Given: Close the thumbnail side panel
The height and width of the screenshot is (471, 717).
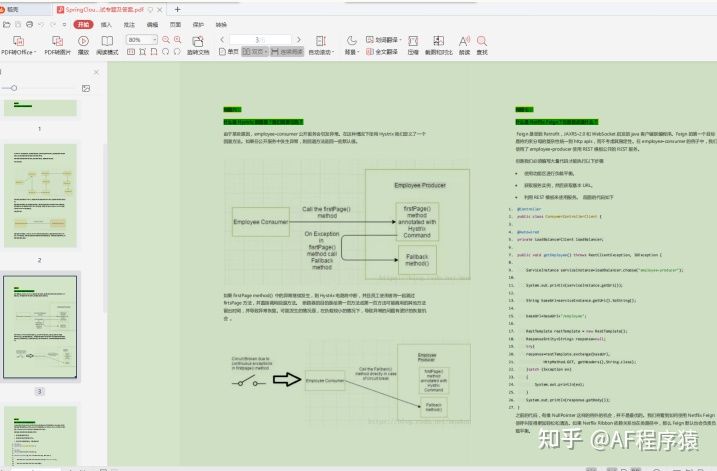Looking at the screenshot, I should pos(96,72).
